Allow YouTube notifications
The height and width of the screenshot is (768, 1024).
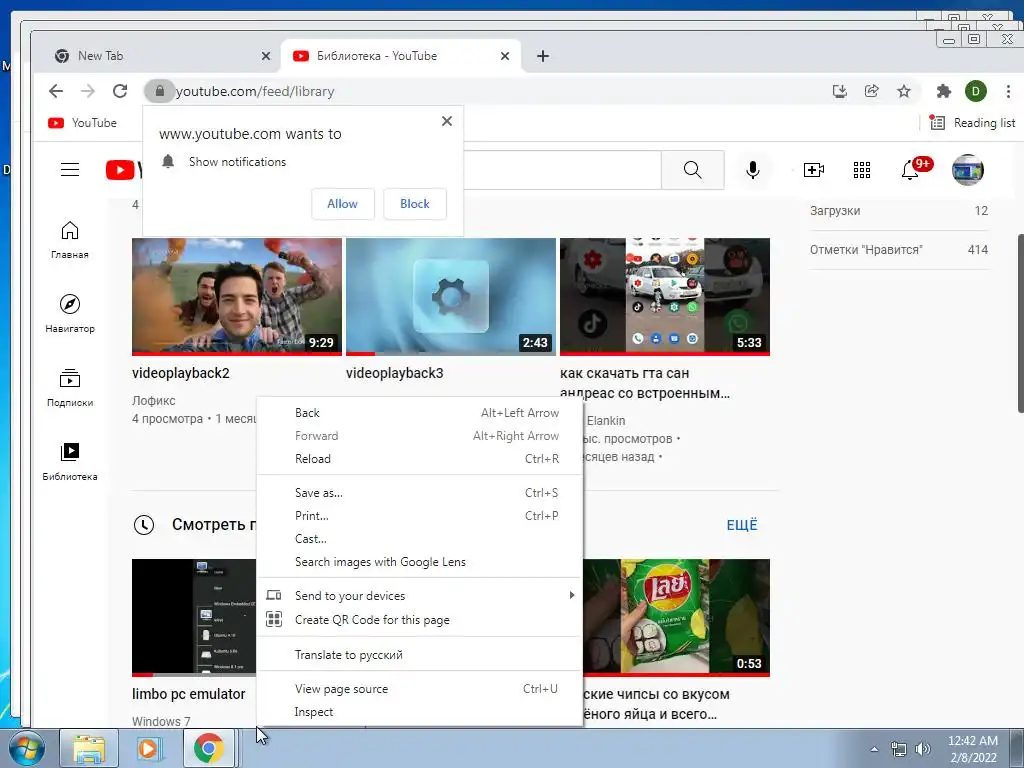343,204
